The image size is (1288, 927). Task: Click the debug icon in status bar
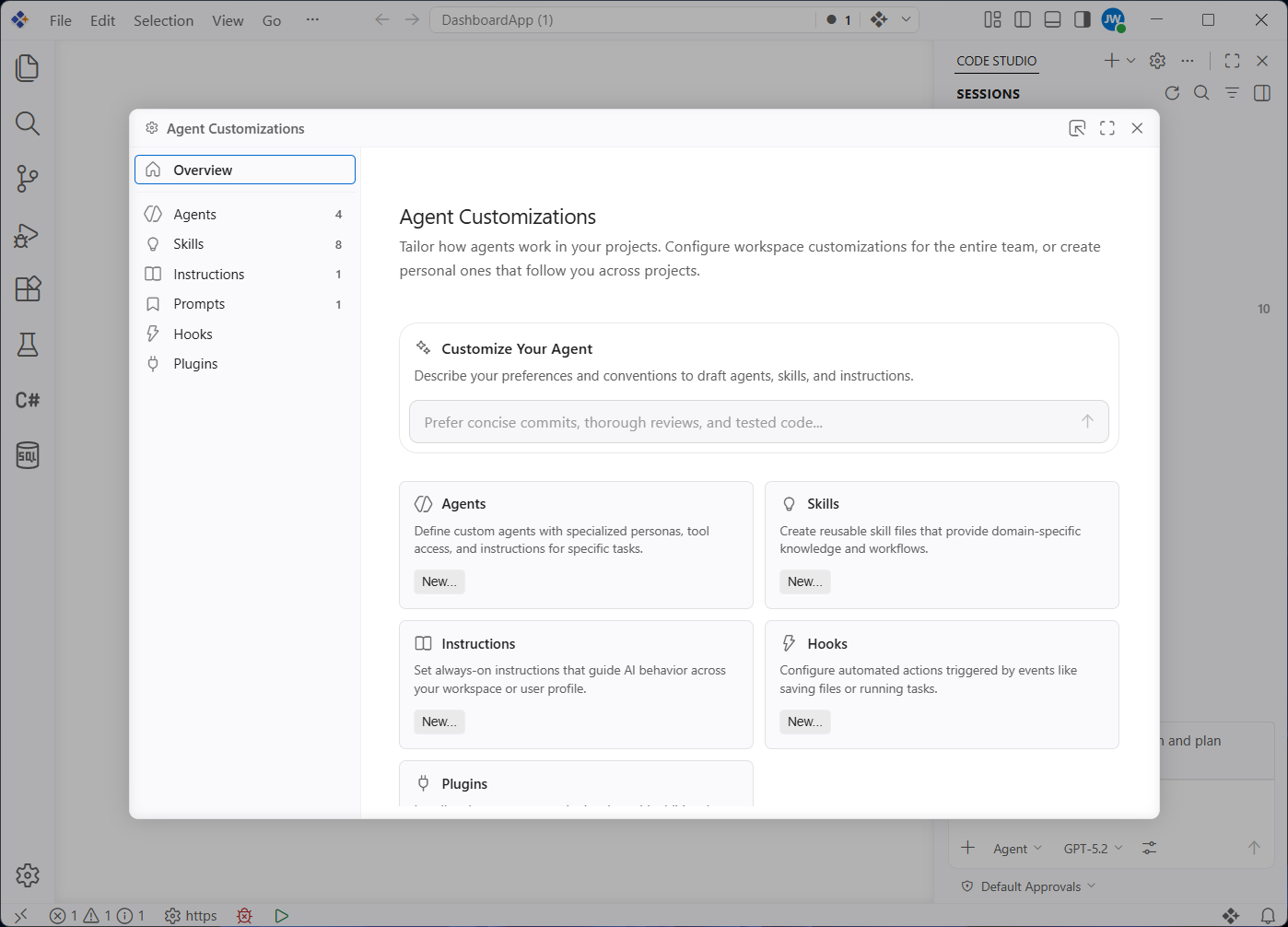[244, 915]
